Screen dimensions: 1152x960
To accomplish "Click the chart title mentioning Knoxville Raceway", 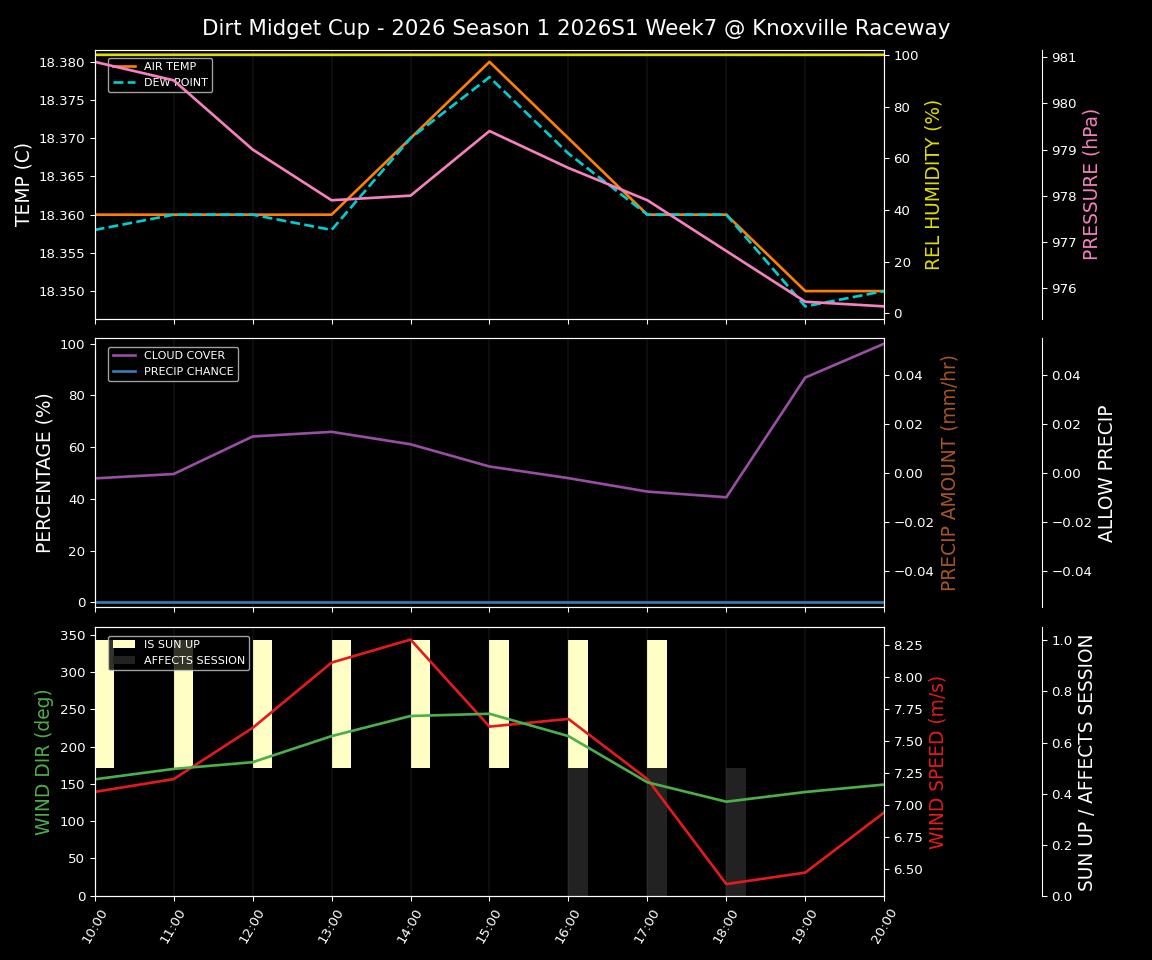I will 576,27.
